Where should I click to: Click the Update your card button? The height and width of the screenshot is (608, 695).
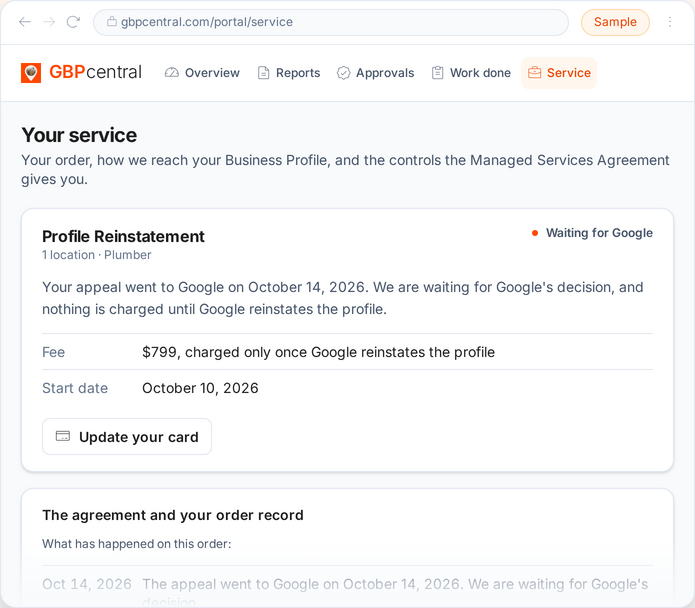(x=127, y=437)
